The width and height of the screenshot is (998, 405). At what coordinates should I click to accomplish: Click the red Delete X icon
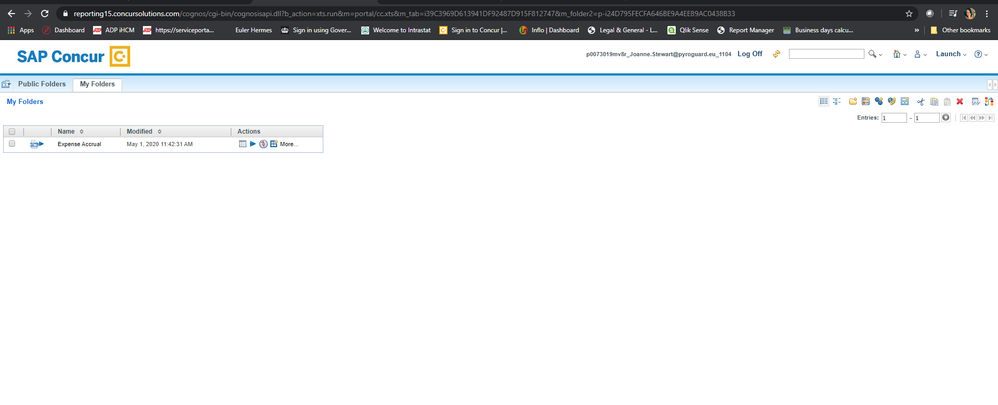pos(960,101)
